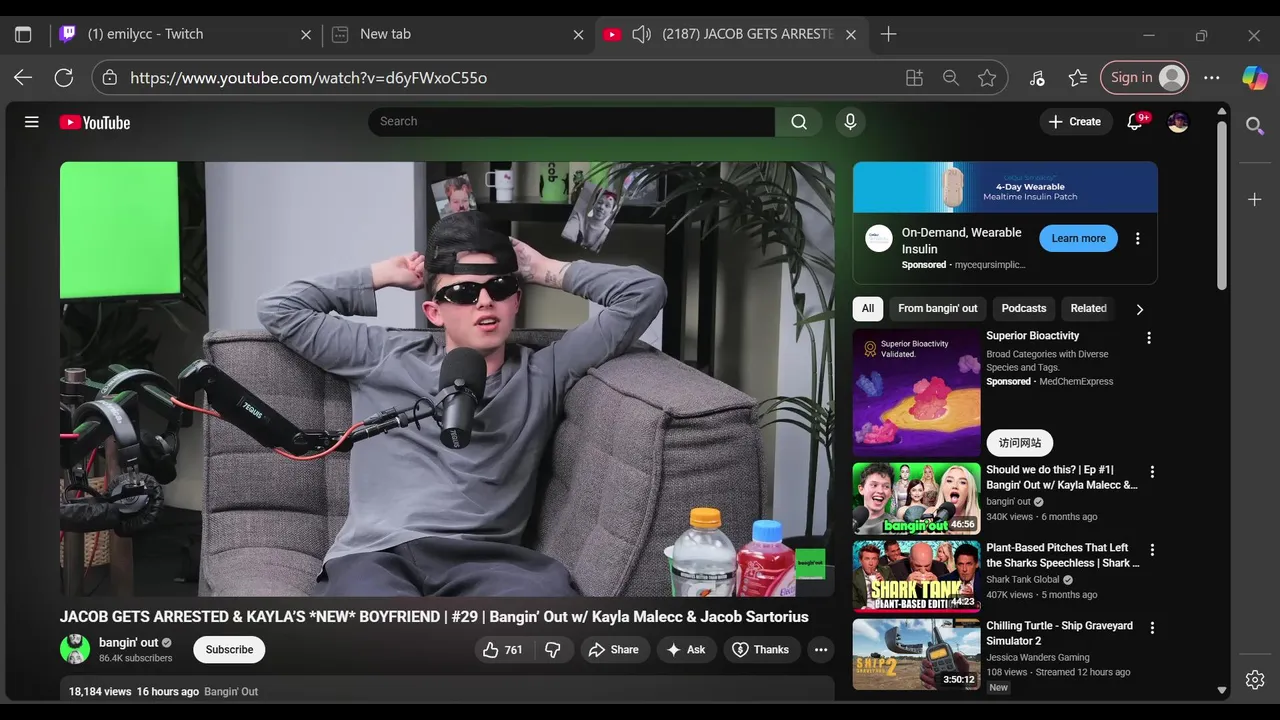Open 'Chilling Turtle - Ship Graveyard Simulator 2' title
The width and height of the screenshot is (1280, 720).
point(1060,634)
